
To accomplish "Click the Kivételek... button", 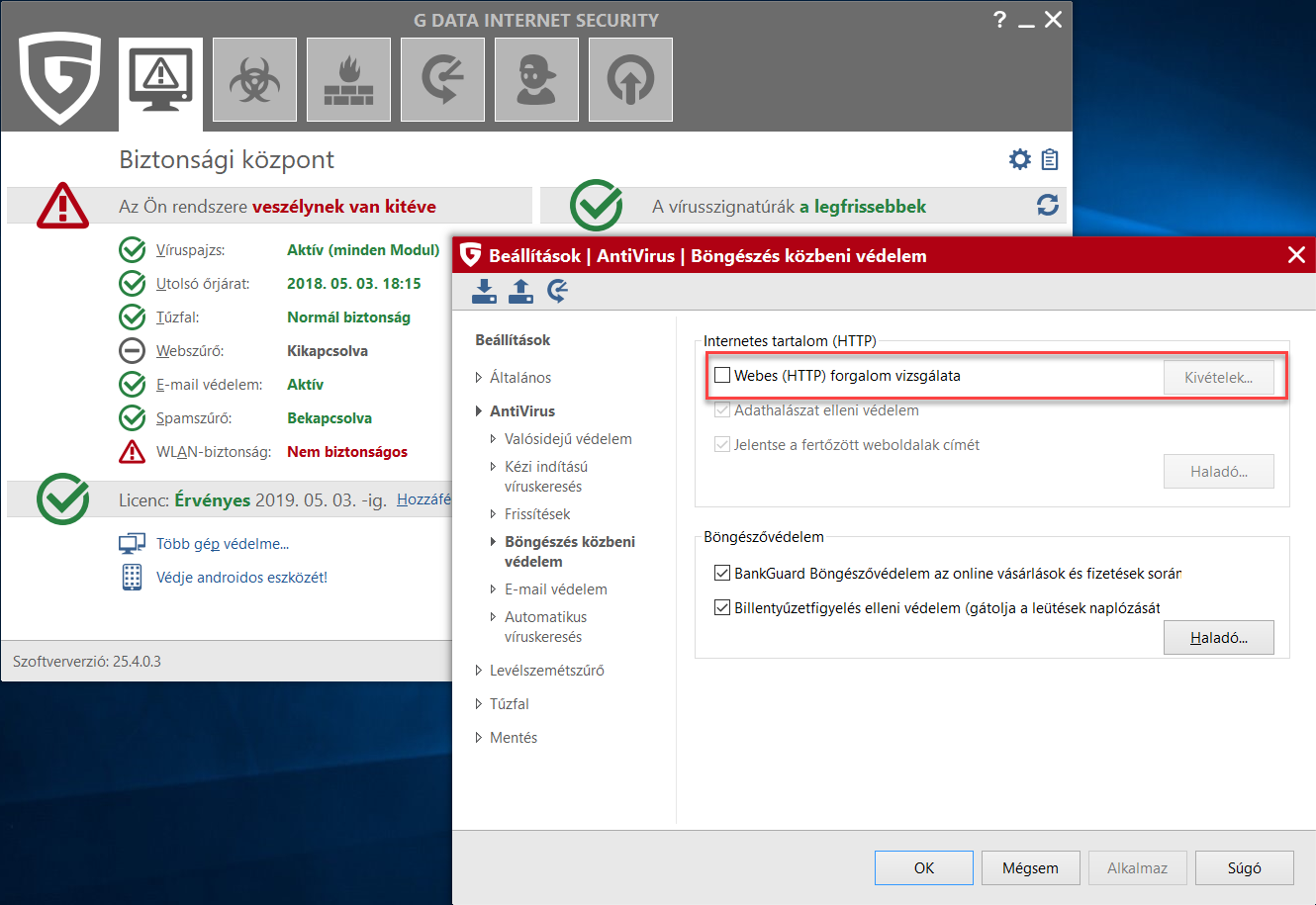I will tap(1218, 377).
